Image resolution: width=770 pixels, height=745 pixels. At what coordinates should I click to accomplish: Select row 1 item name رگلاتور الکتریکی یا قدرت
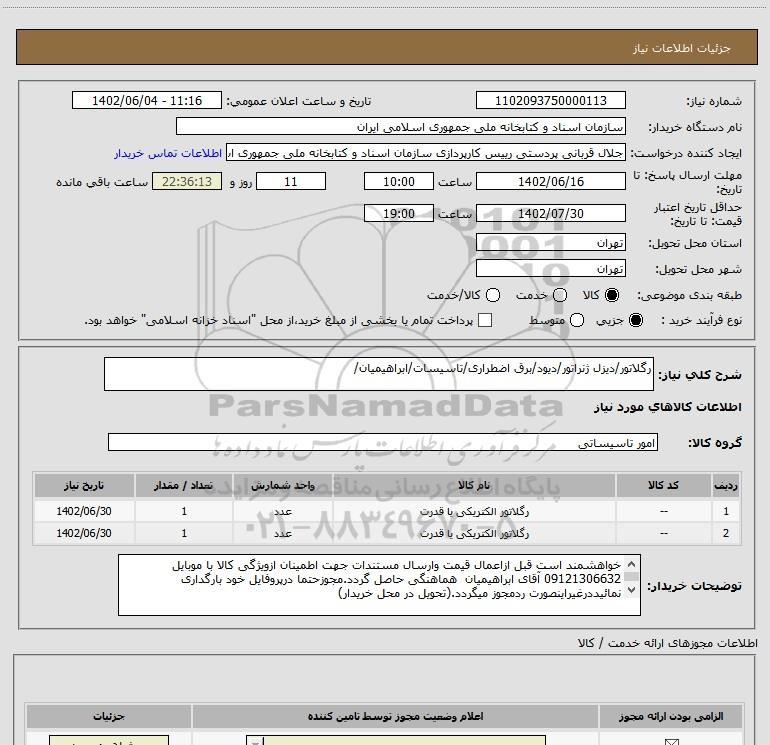pyautogui.click(x=474, y=511)
